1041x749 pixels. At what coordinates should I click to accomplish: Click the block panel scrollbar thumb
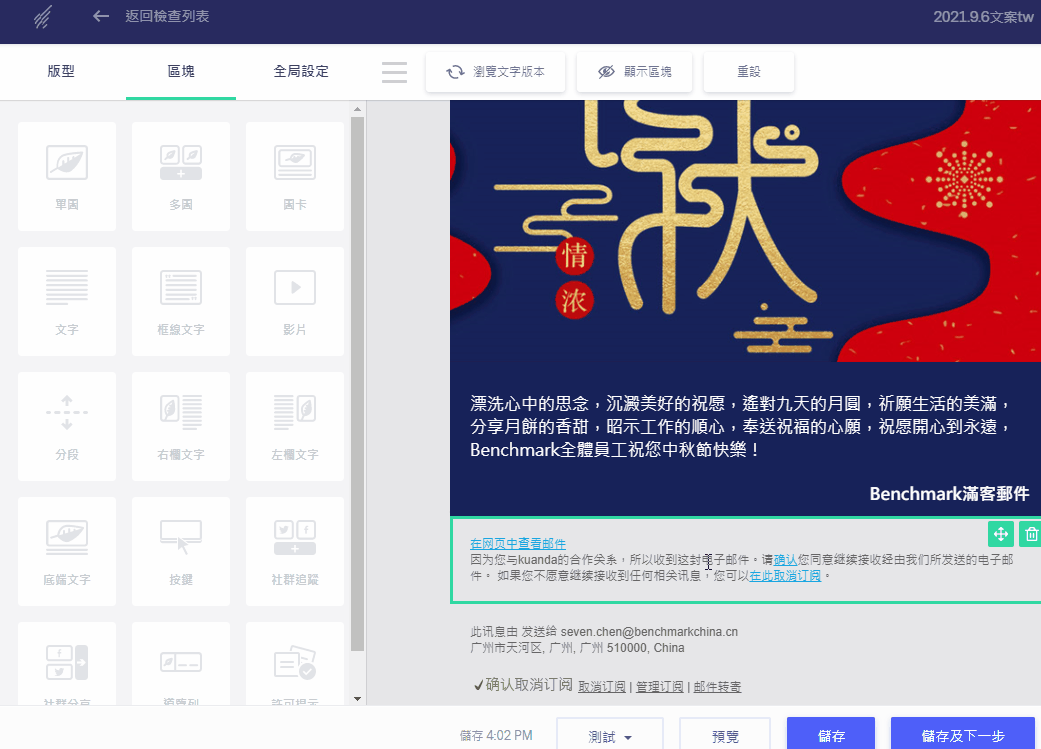pos(357,384)
